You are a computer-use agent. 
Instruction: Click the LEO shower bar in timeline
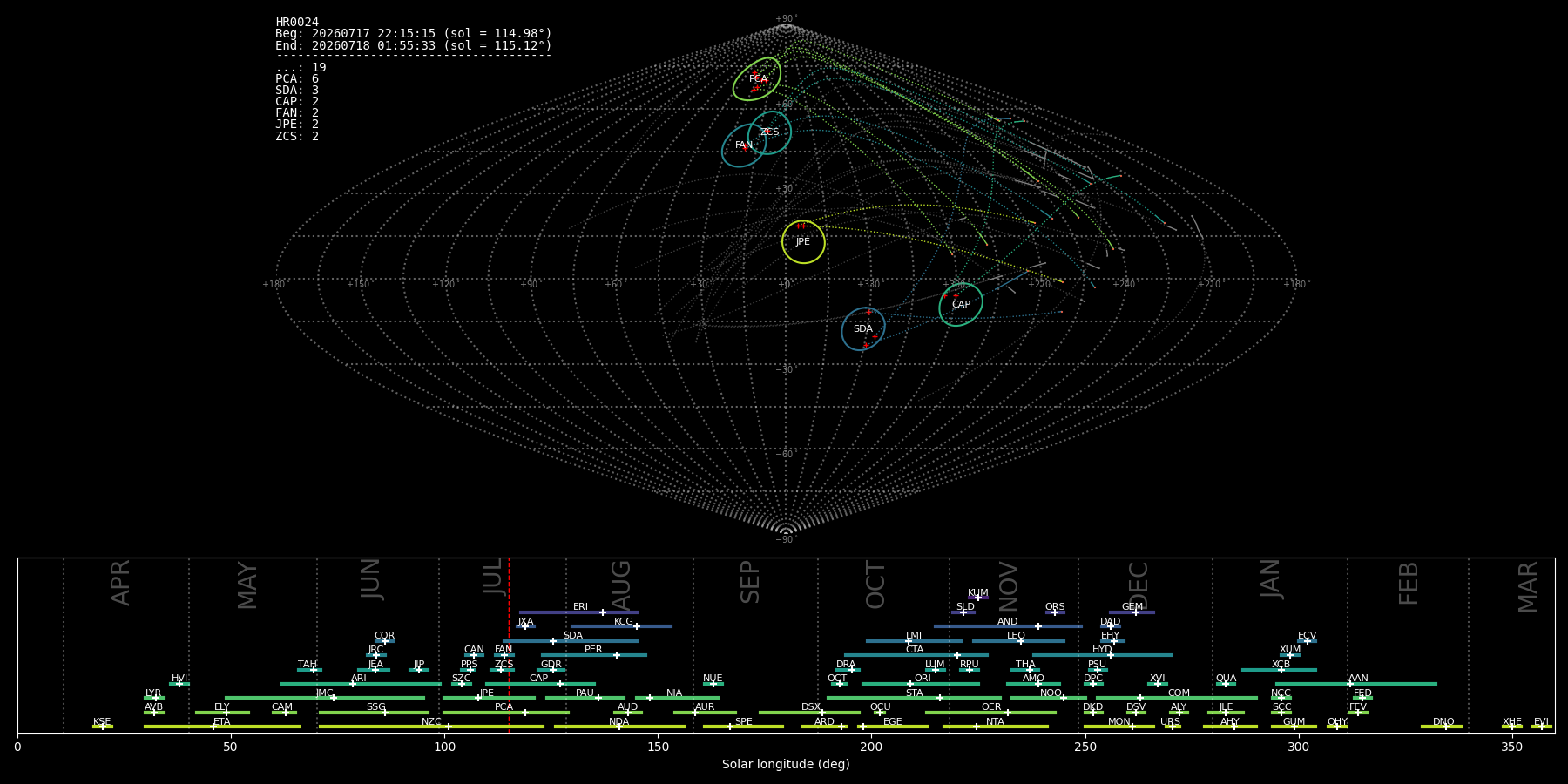pyautogui.click(x=1018, y=641)
